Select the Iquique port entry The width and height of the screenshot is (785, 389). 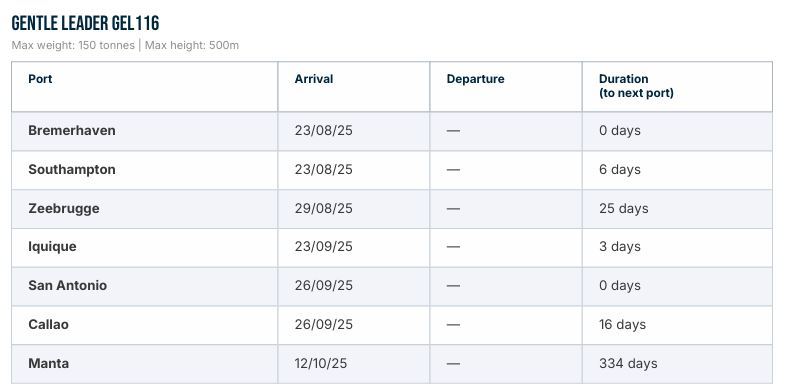[x=52, y=247]
